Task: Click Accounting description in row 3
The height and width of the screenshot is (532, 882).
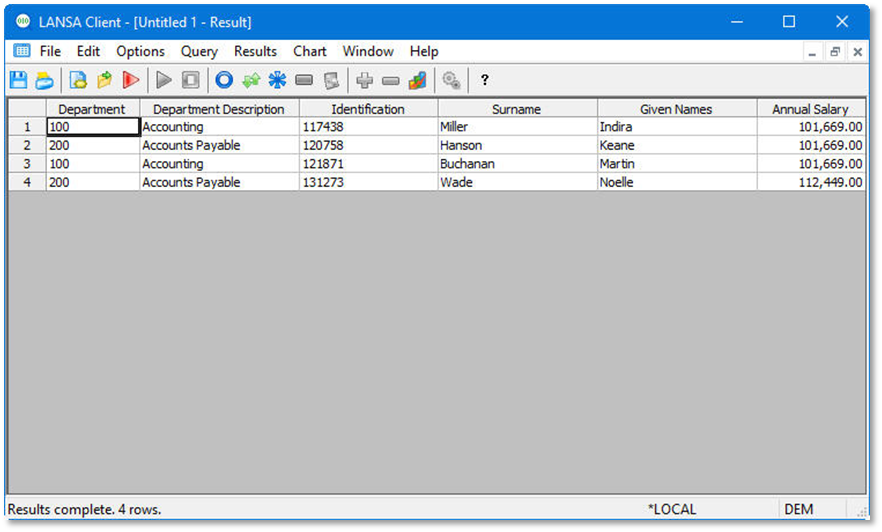Action: pos(219,164)
